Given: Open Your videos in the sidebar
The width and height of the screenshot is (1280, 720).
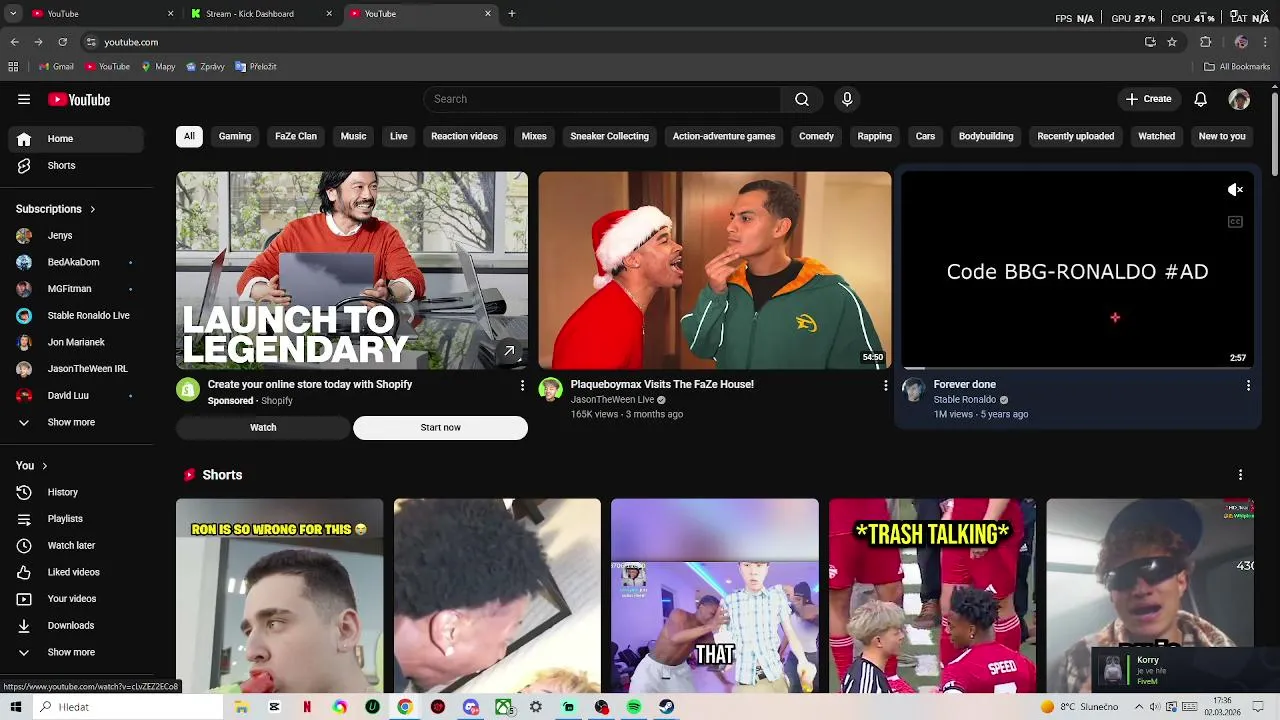Looking at the screenshot, I should [76, 599].
